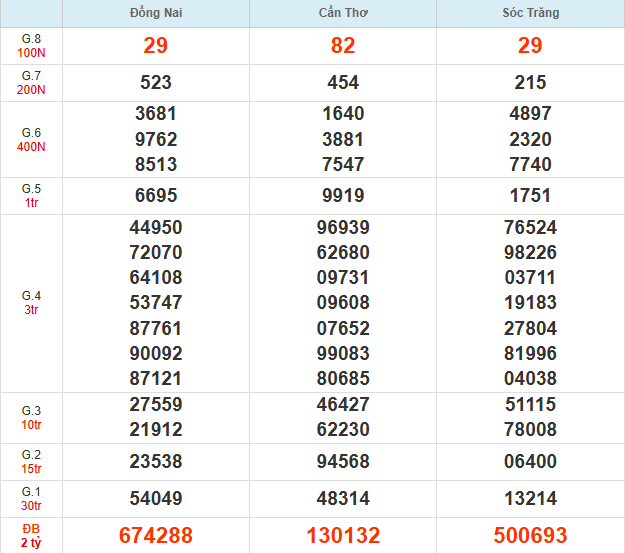Choose G.3 result 62230
Screen dimensions: 625x553
(343, 430)
